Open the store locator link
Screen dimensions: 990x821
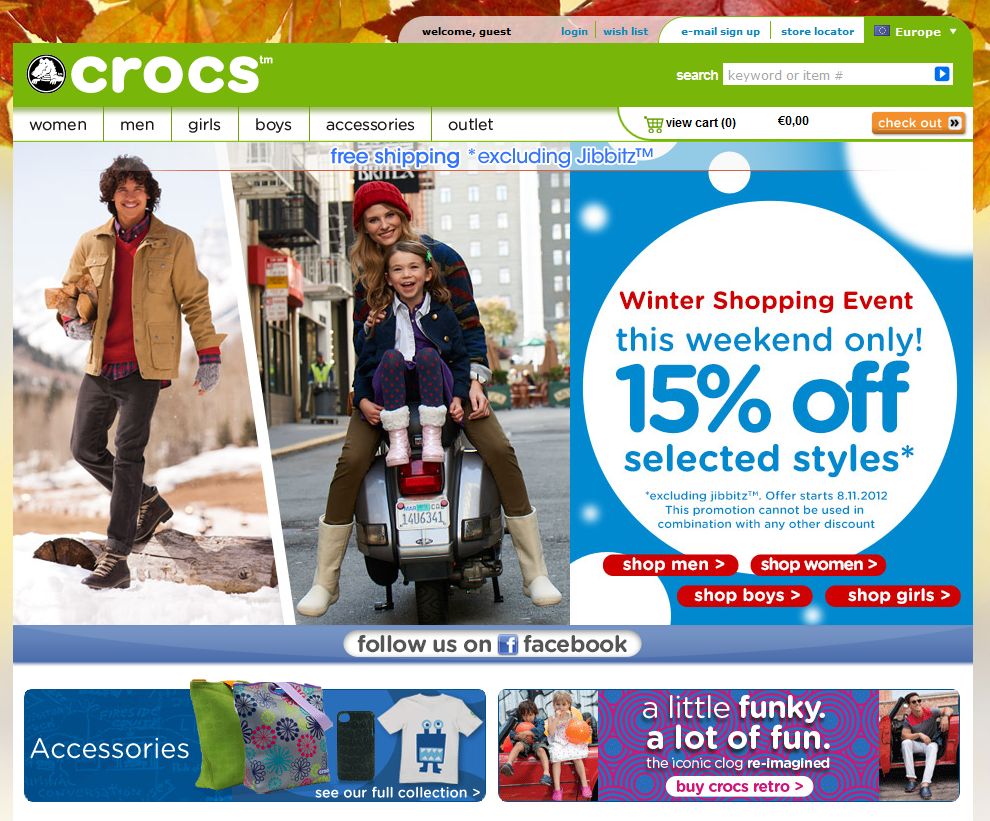coord(817,31)
